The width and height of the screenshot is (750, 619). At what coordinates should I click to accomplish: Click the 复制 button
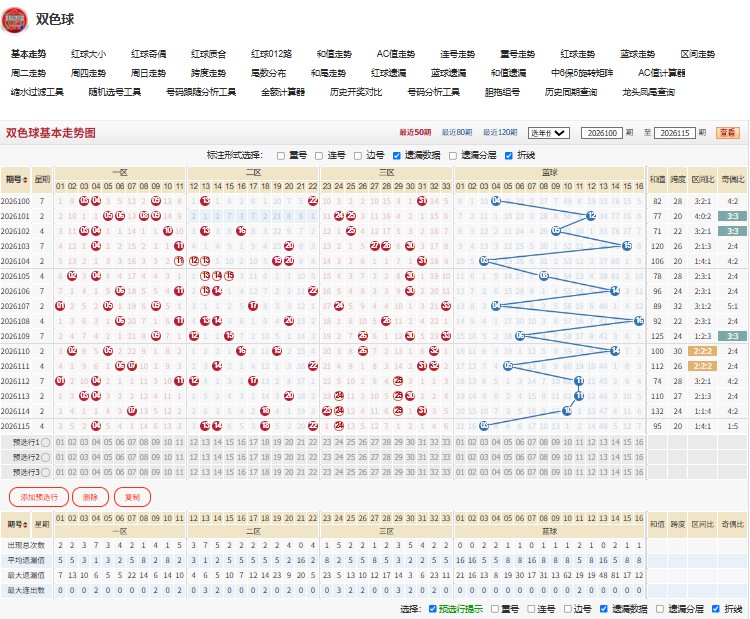[132, 497]
